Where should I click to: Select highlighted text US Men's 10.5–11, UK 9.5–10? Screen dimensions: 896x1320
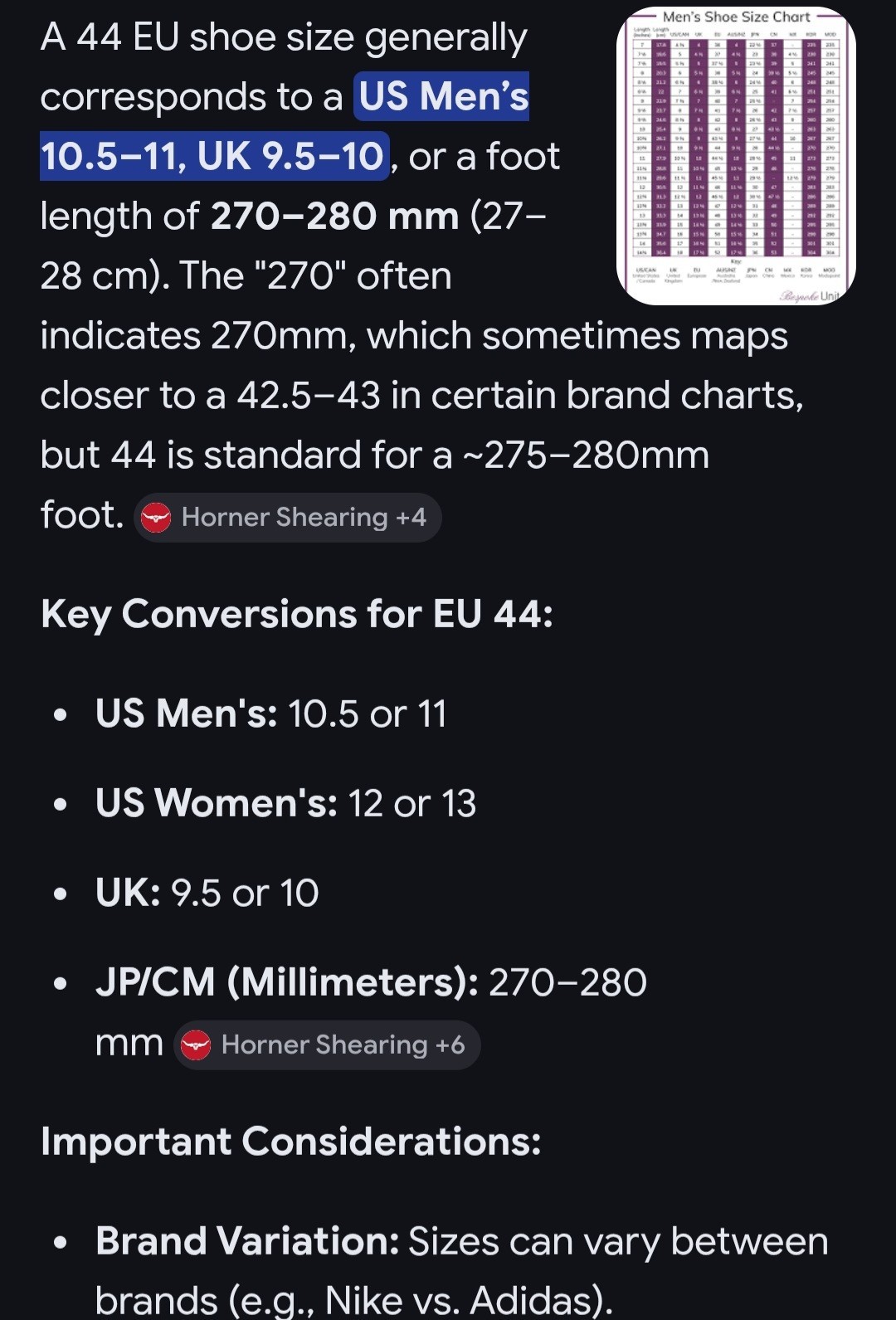(x=285, y=126)
